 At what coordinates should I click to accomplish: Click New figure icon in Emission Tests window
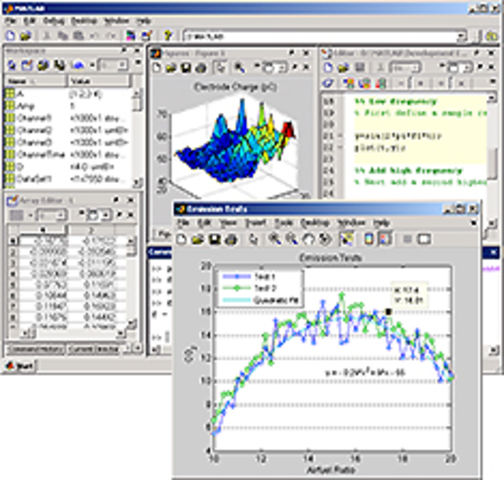181,239
